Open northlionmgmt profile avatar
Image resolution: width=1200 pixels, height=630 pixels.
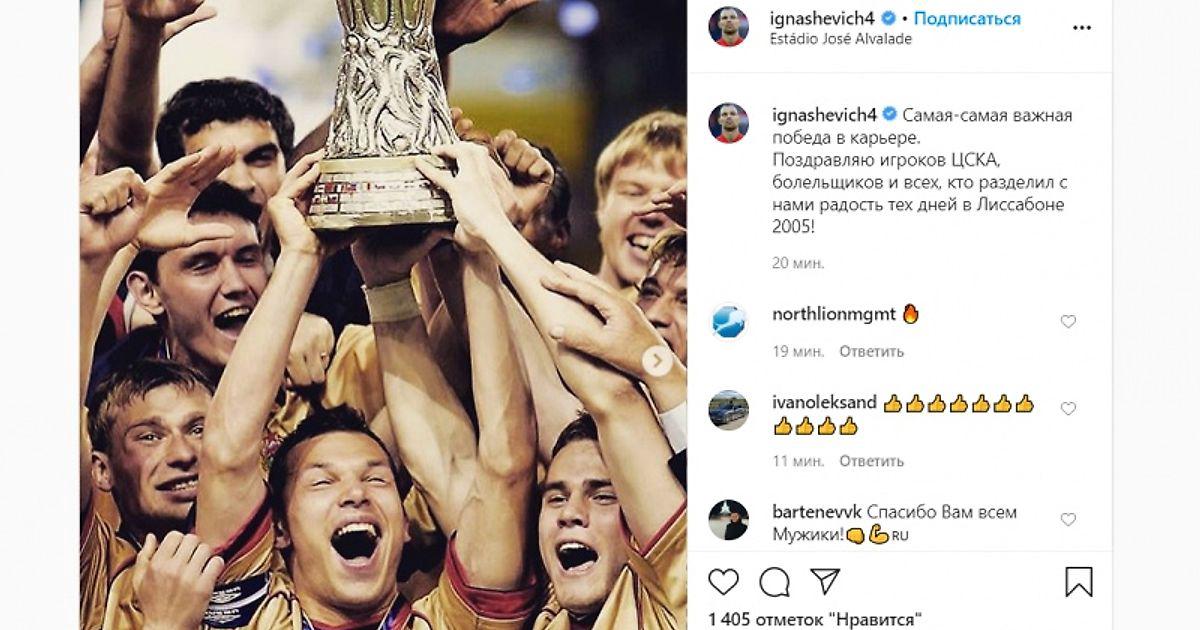[729, 321]
